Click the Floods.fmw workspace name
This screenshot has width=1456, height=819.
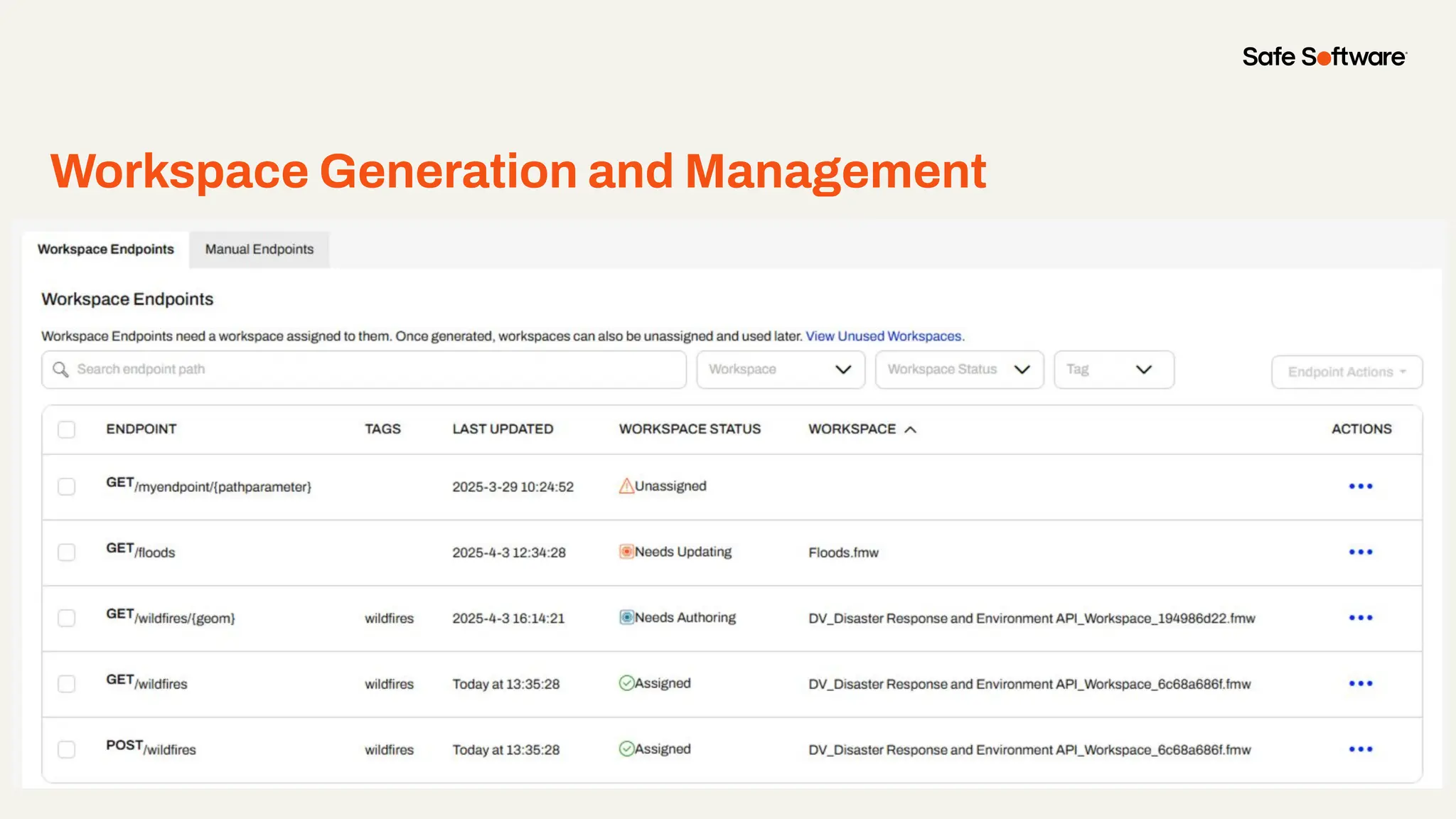click(843, 552)
